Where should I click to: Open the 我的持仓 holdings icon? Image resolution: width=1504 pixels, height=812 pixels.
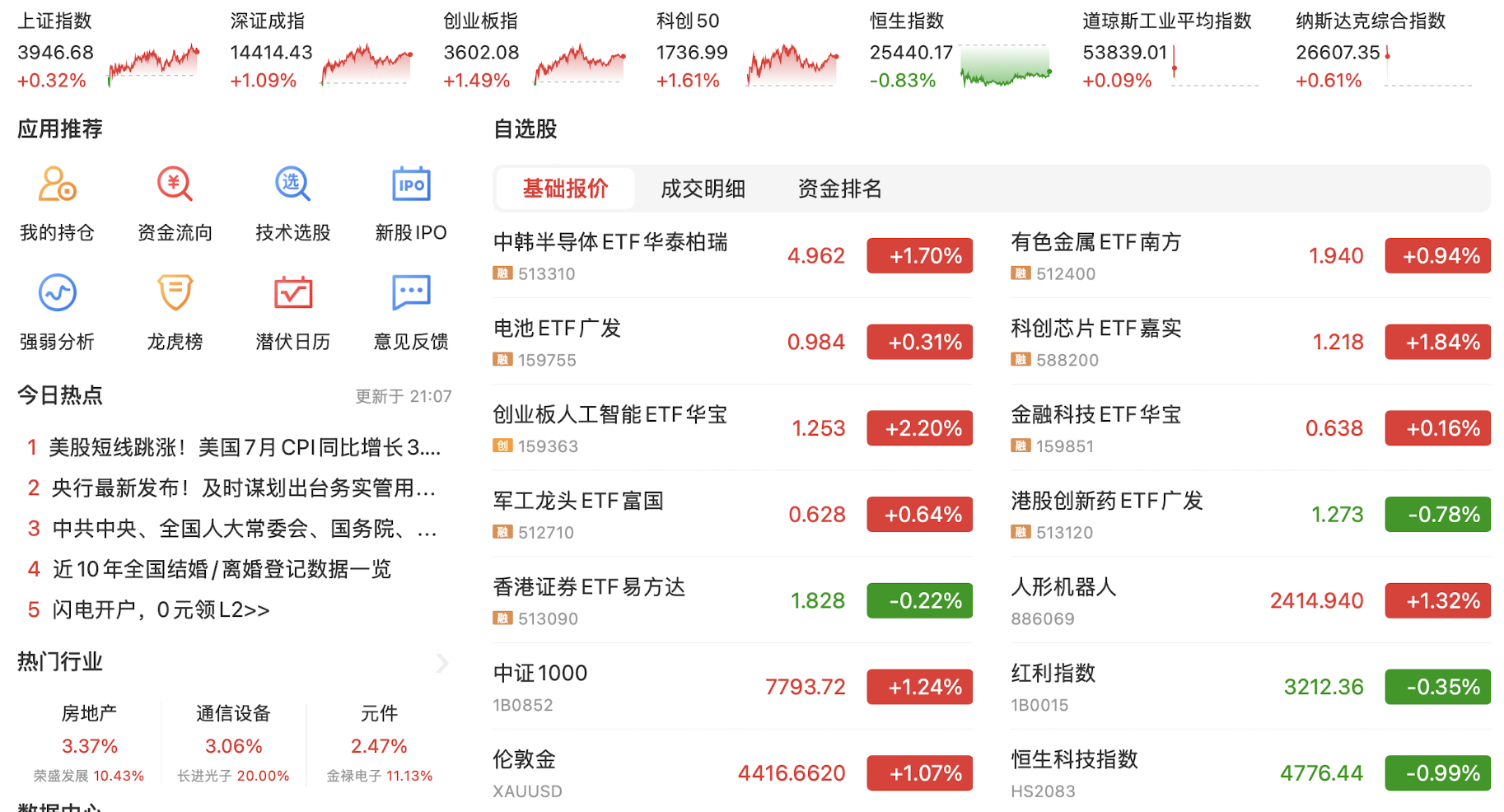57,184
